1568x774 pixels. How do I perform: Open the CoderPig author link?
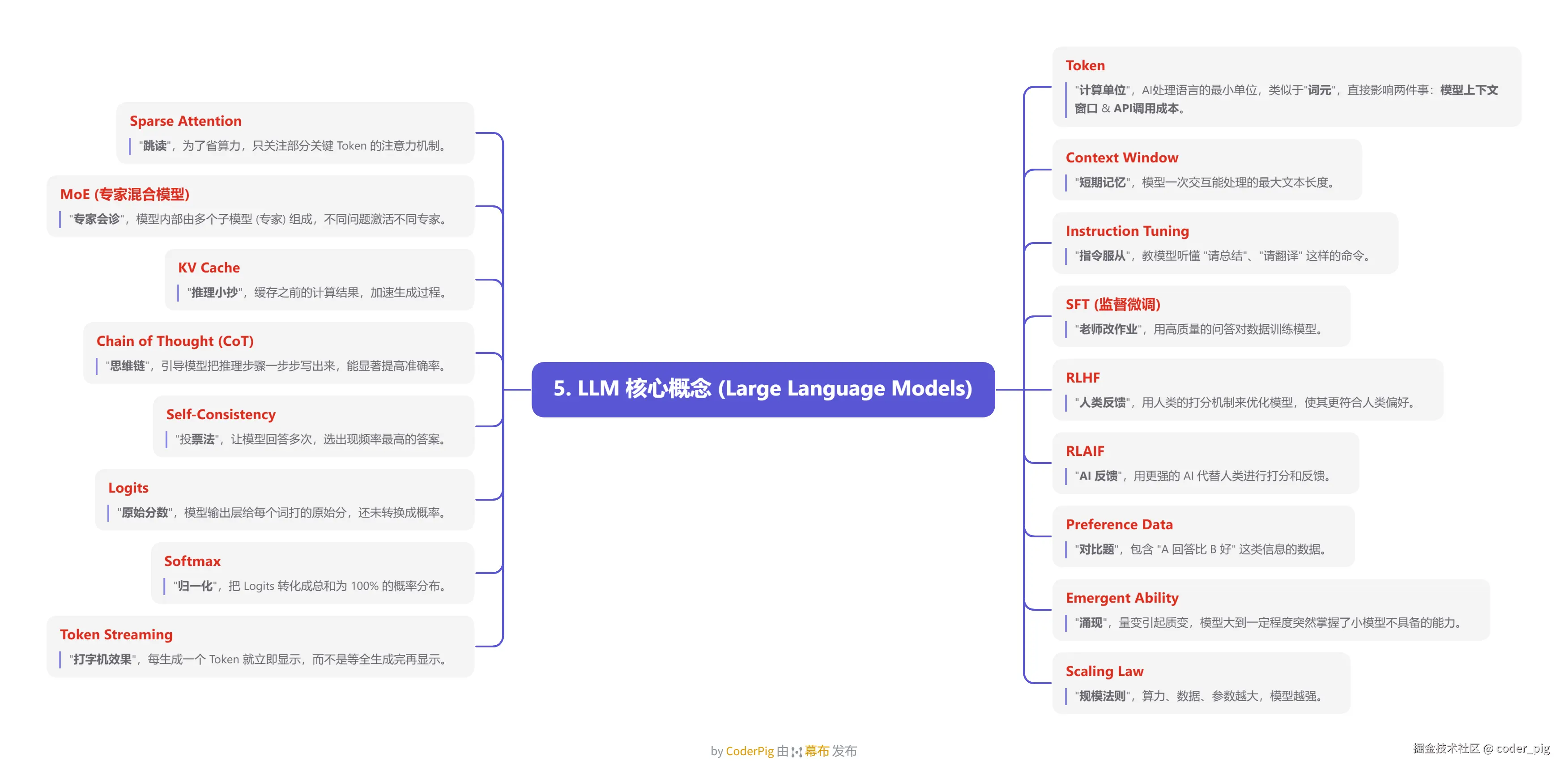click(749, 751)
